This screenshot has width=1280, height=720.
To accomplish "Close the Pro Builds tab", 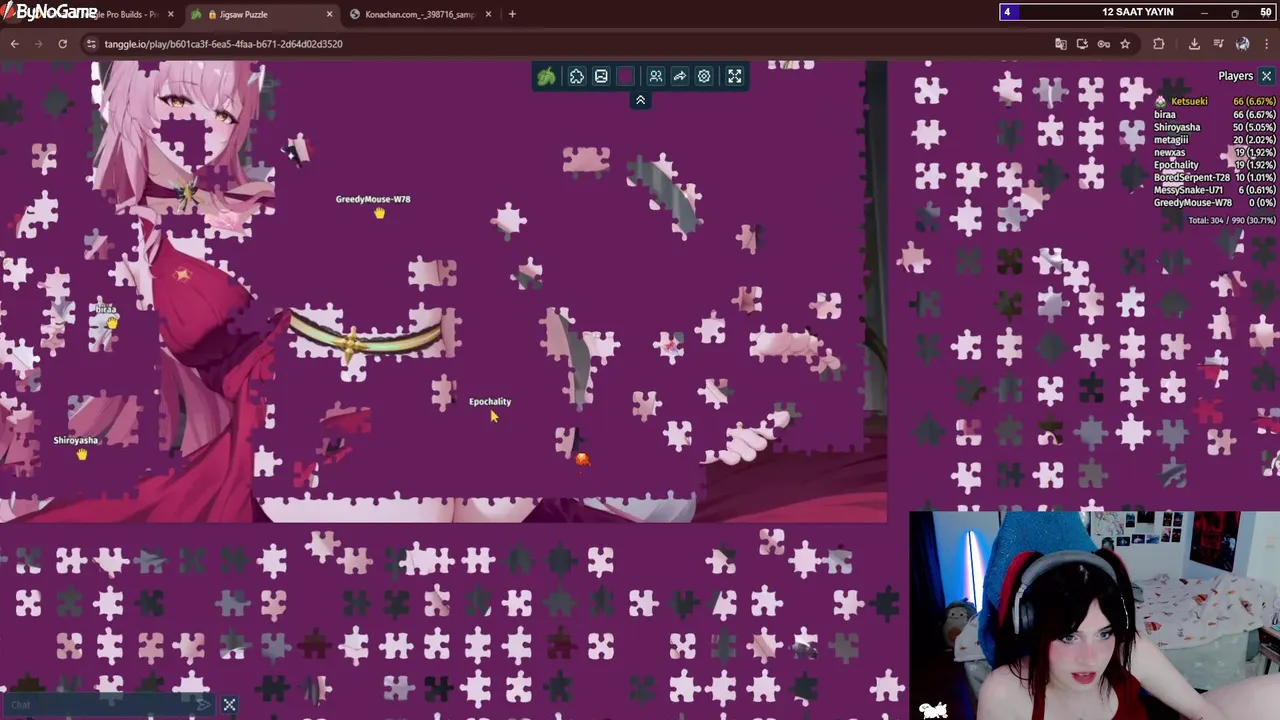I will coord(171,14).
